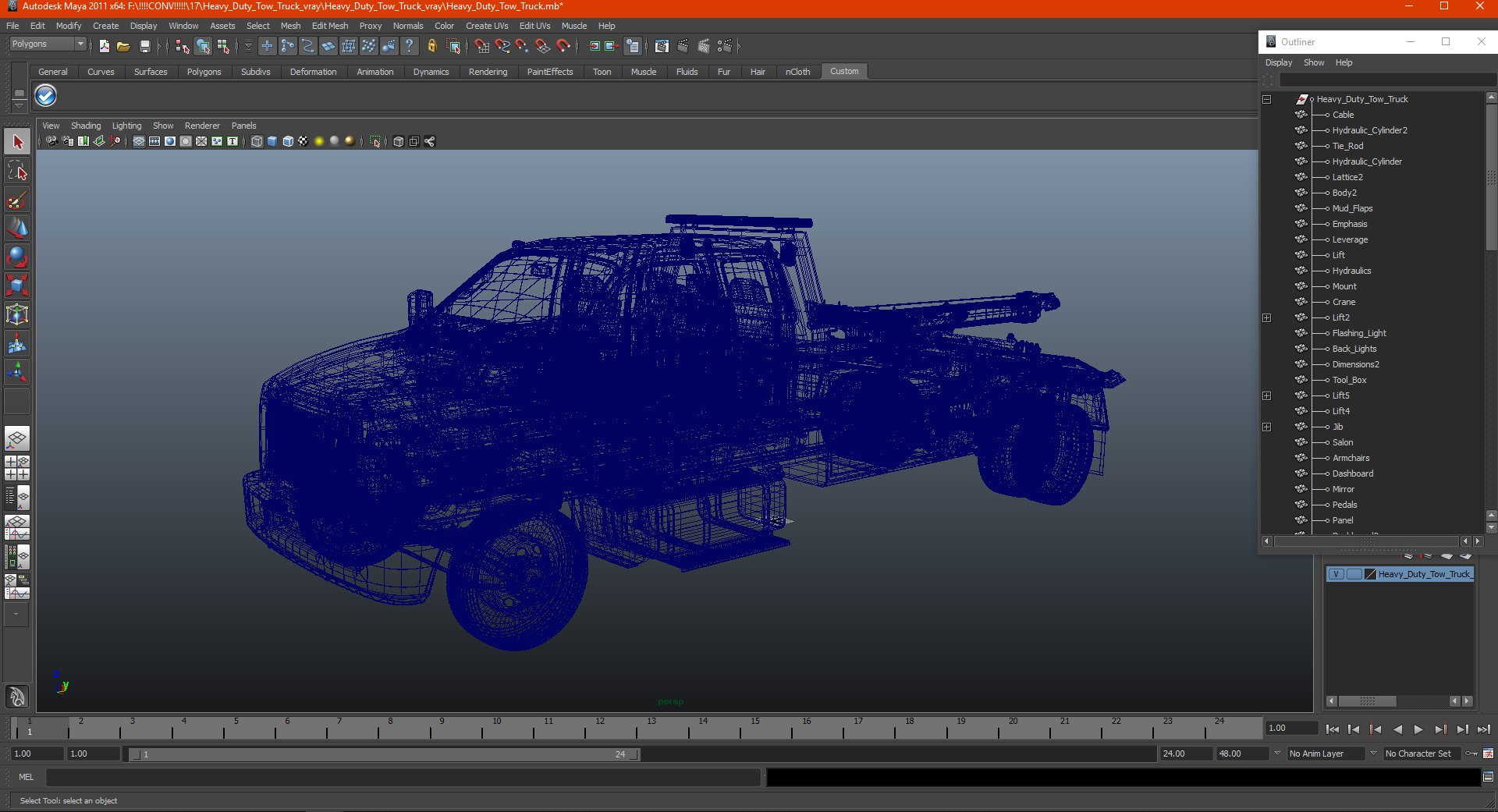The image size is (1498, 812).
Task: Click the MEL command line label button
Action: [x=27, y=777]
